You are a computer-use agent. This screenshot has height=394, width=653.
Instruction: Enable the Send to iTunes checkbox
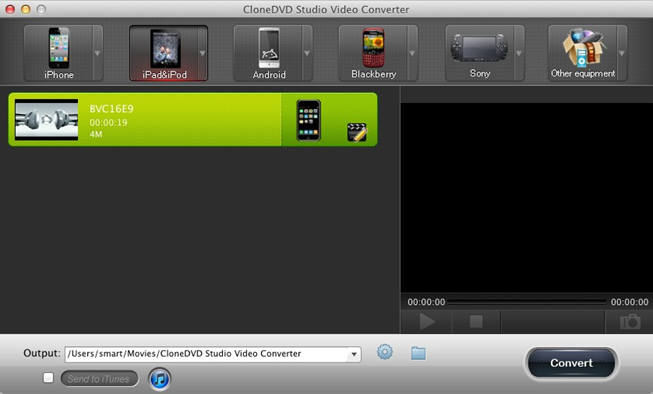tap(48, 378)
